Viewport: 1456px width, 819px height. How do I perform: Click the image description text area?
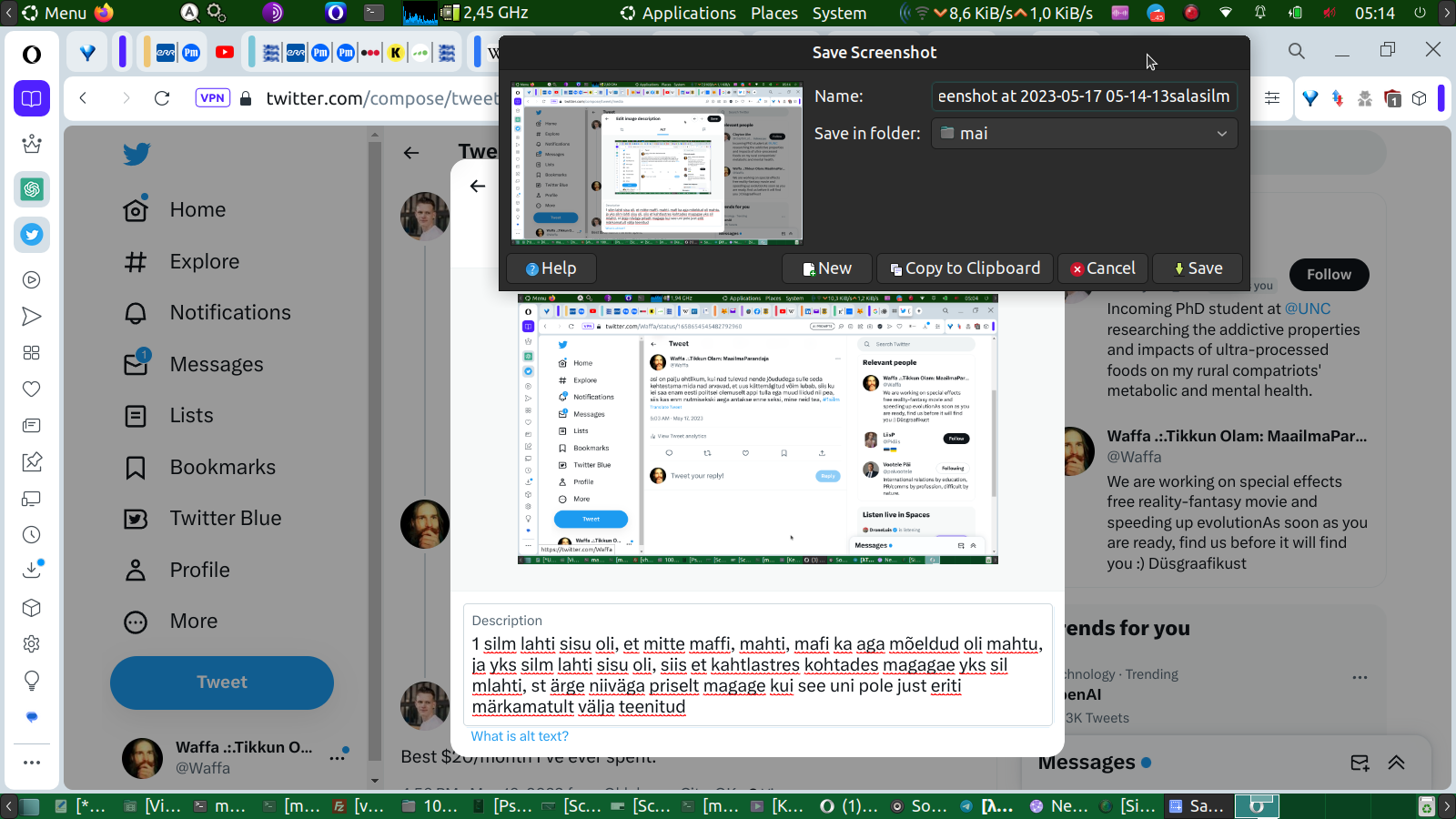pyautogui.click(x=758, y=665)
